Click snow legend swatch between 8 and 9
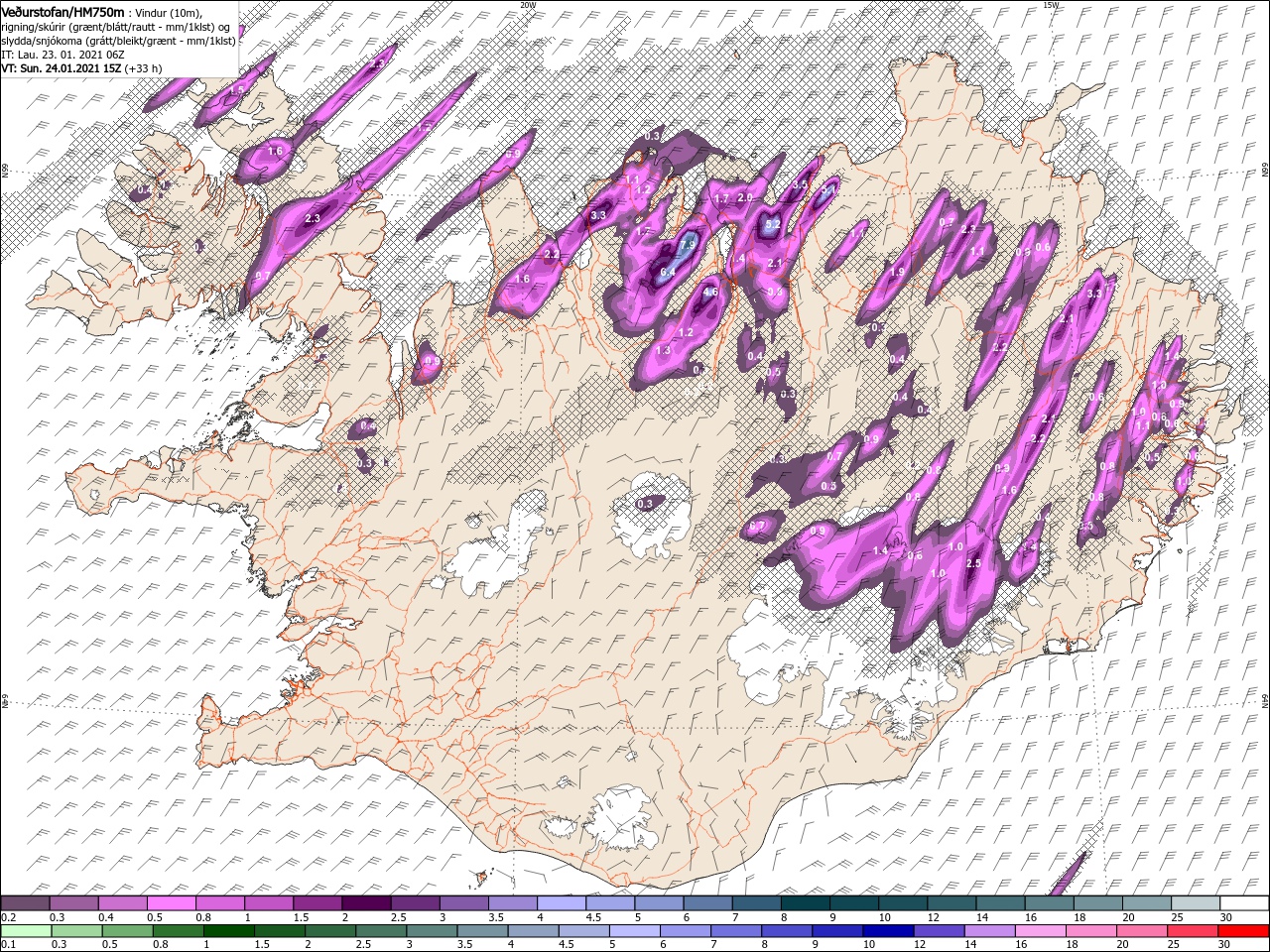Image resolution: width=1270 pixels, height=952 pixels. [x=805, y=902]
